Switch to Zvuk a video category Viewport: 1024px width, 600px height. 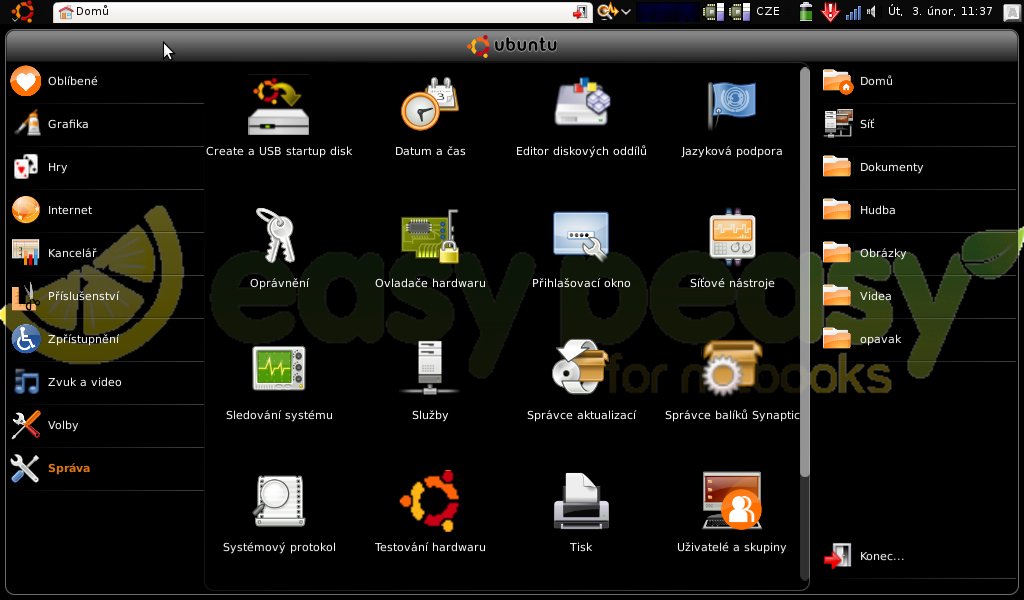106,383
